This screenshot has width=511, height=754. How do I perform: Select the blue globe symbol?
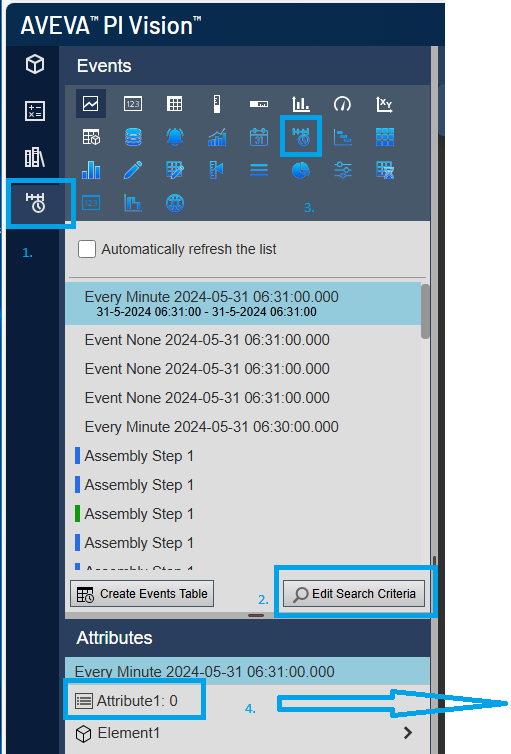tap(175, 203)
